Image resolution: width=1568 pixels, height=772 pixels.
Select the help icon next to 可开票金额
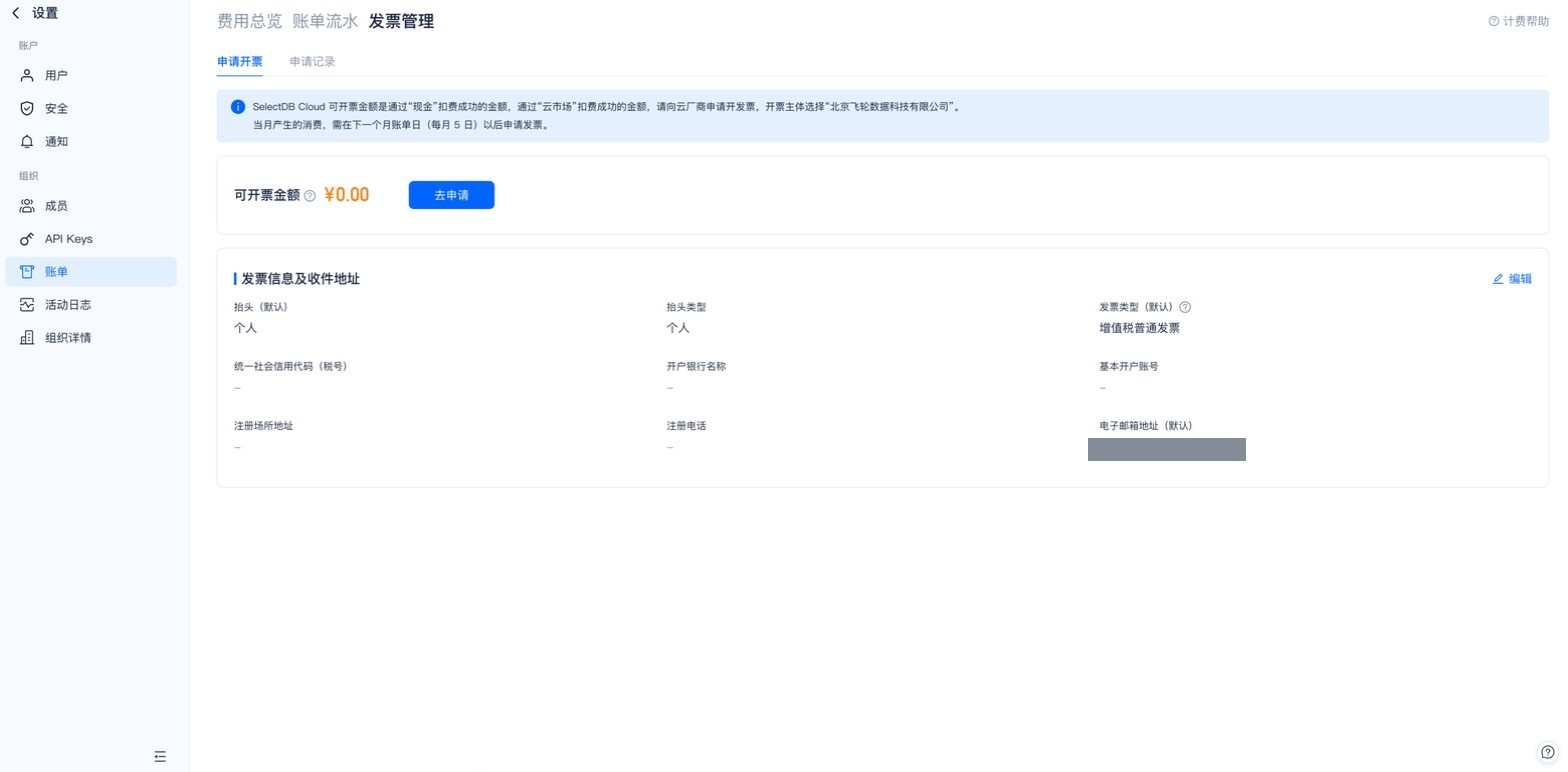310,196
